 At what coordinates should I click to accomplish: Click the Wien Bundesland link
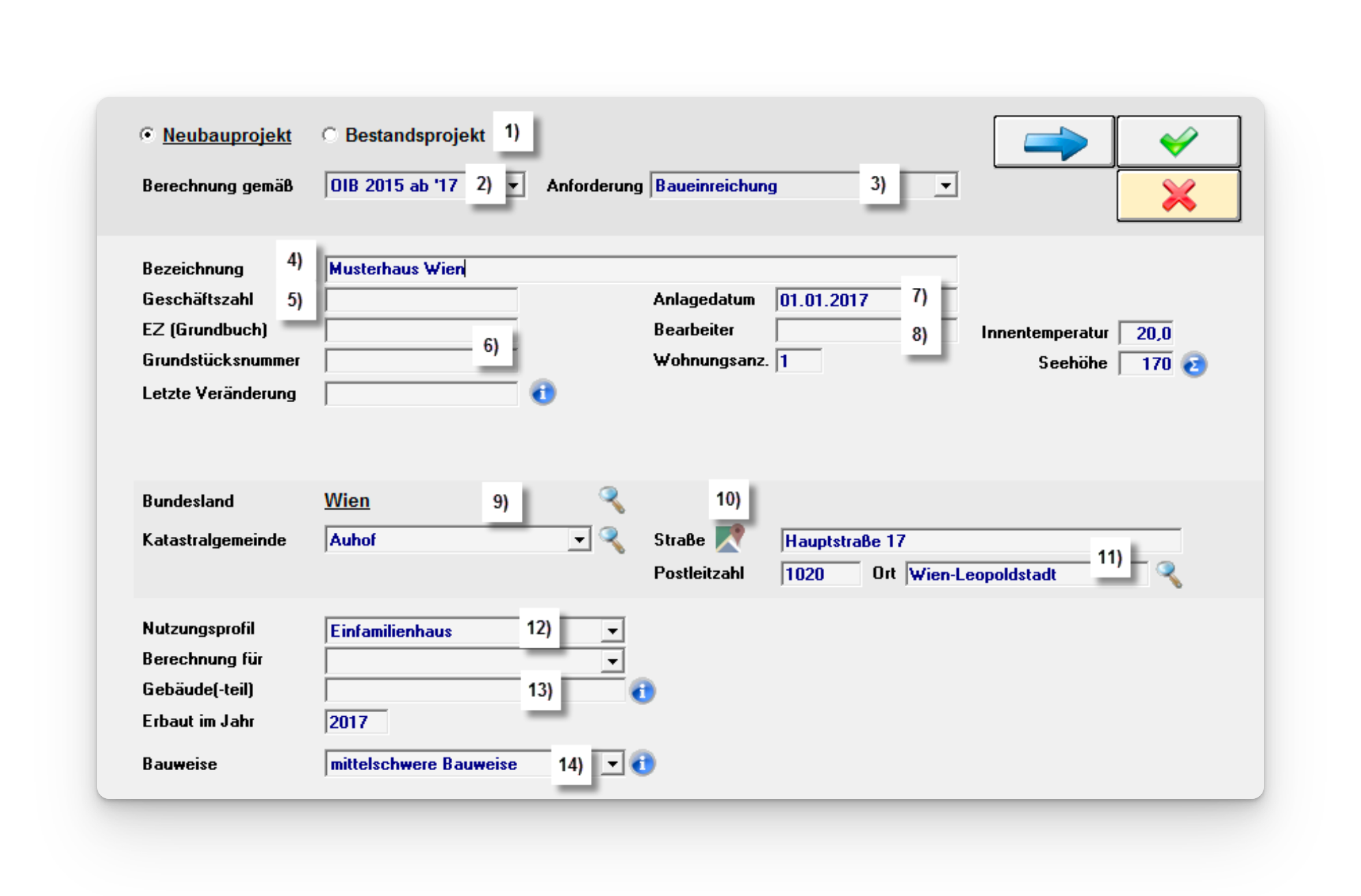point(347,501)
